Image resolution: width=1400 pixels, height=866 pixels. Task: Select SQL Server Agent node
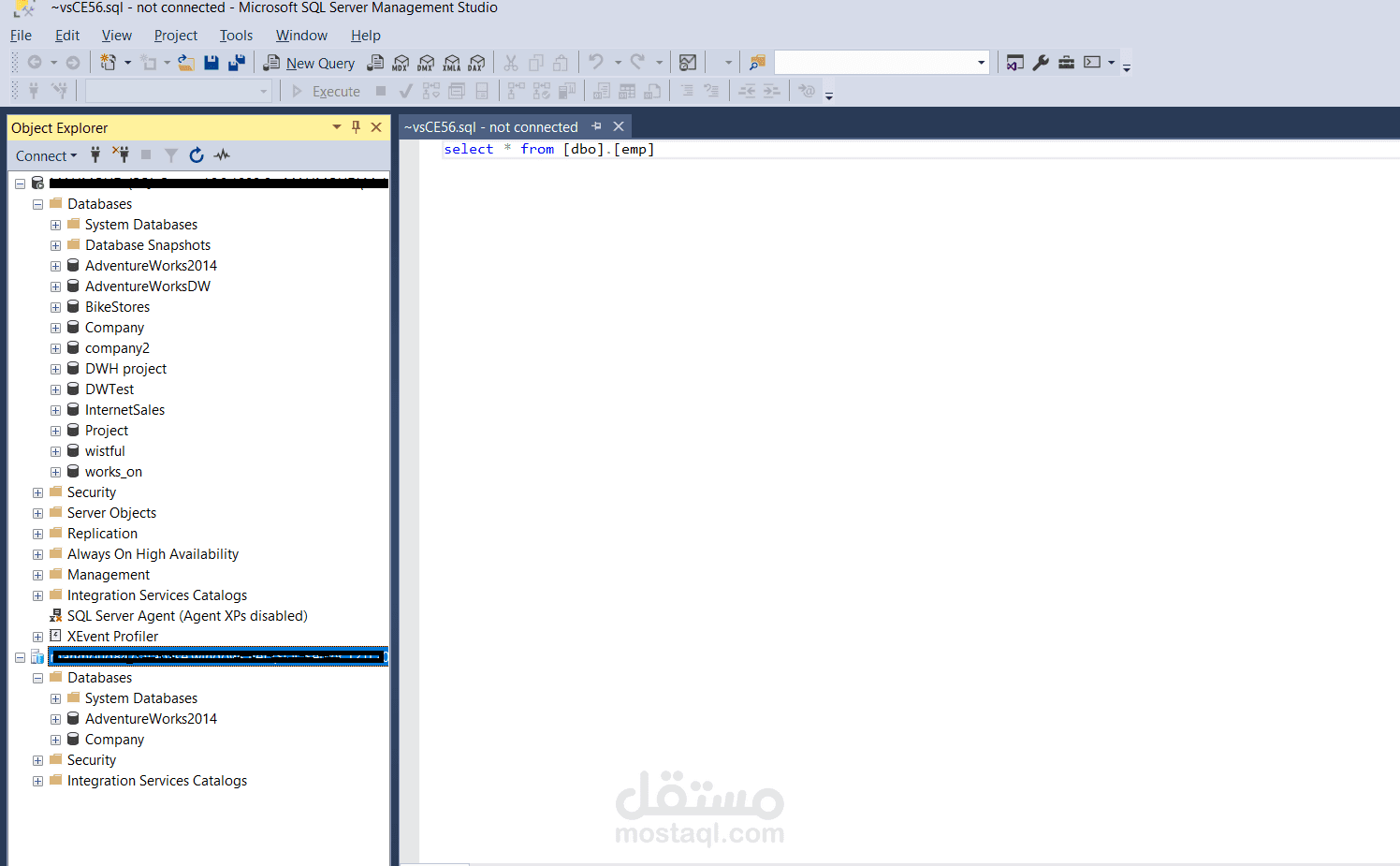187,616
